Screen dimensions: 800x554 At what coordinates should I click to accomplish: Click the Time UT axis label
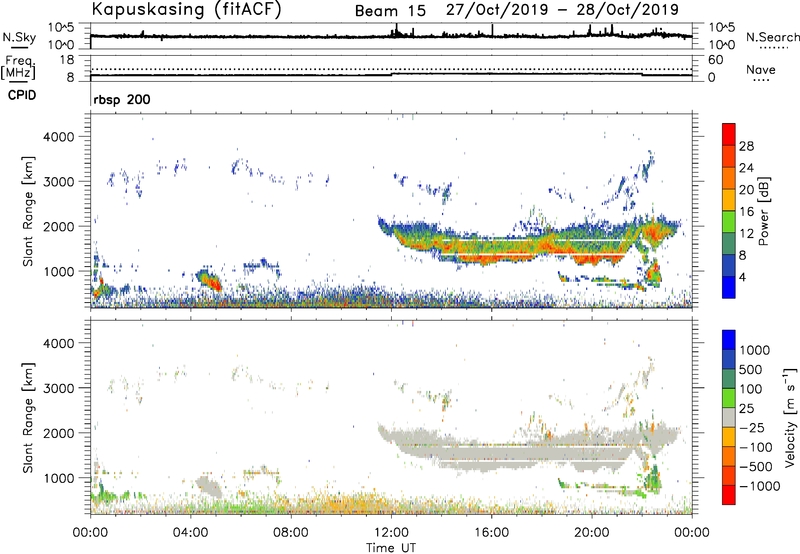(391, 548)
